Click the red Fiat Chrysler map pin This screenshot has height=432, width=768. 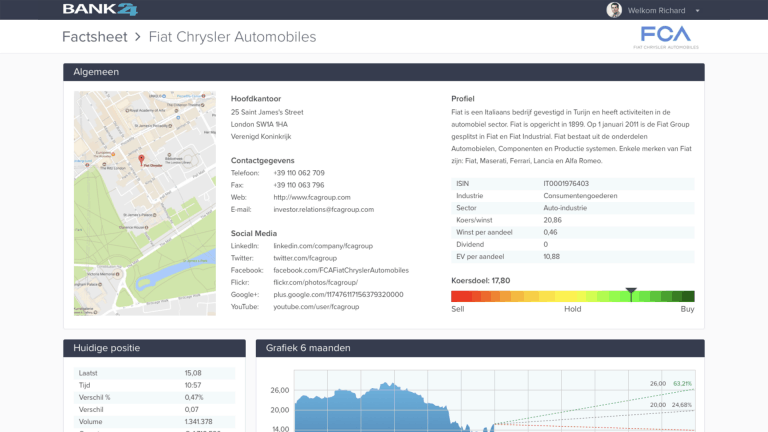[141, 160]
